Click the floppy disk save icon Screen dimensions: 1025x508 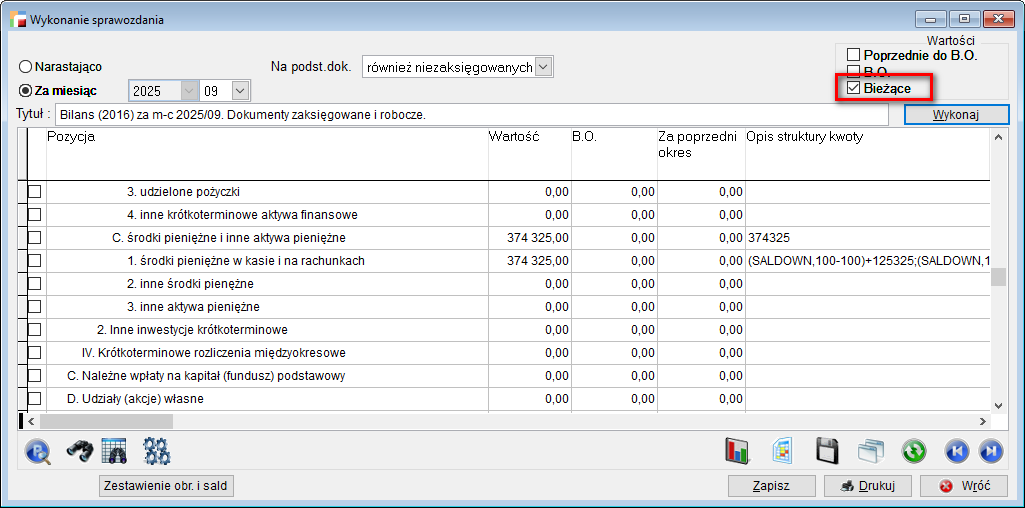tap(826, 451)
